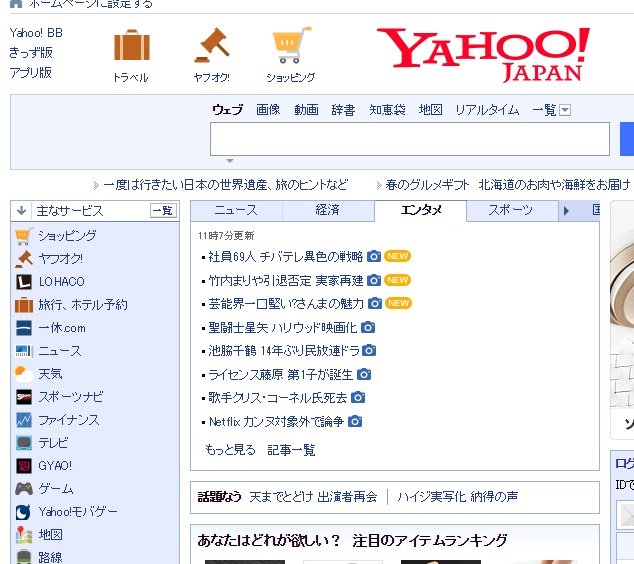Screen dimensions: 634x564
Task: Open the Shopping cart icon at top
Action: point(292,45)
